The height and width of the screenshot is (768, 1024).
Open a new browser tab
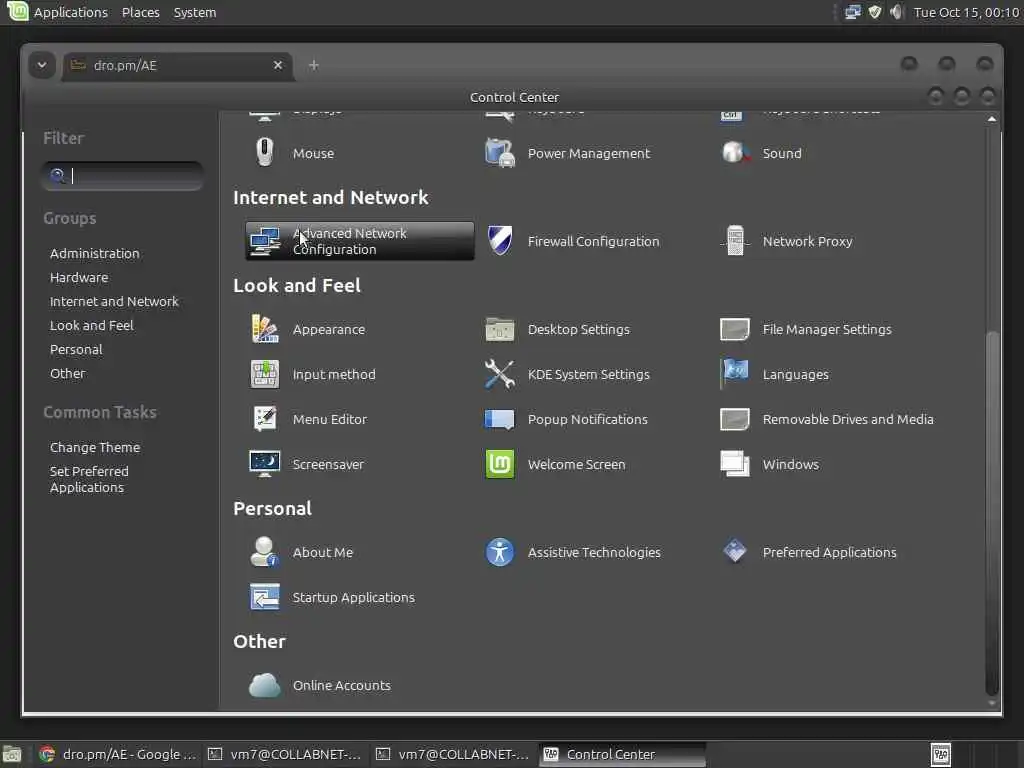click(313, 65)
